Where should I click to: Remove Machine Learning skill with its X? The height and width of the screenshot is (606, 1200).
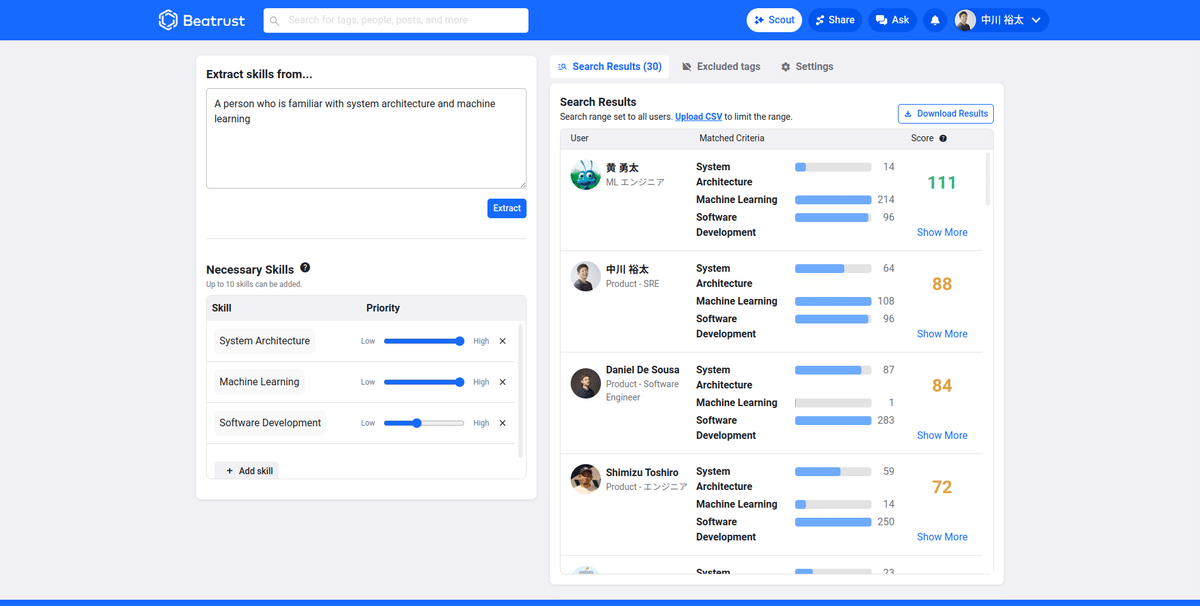point(502,381)
